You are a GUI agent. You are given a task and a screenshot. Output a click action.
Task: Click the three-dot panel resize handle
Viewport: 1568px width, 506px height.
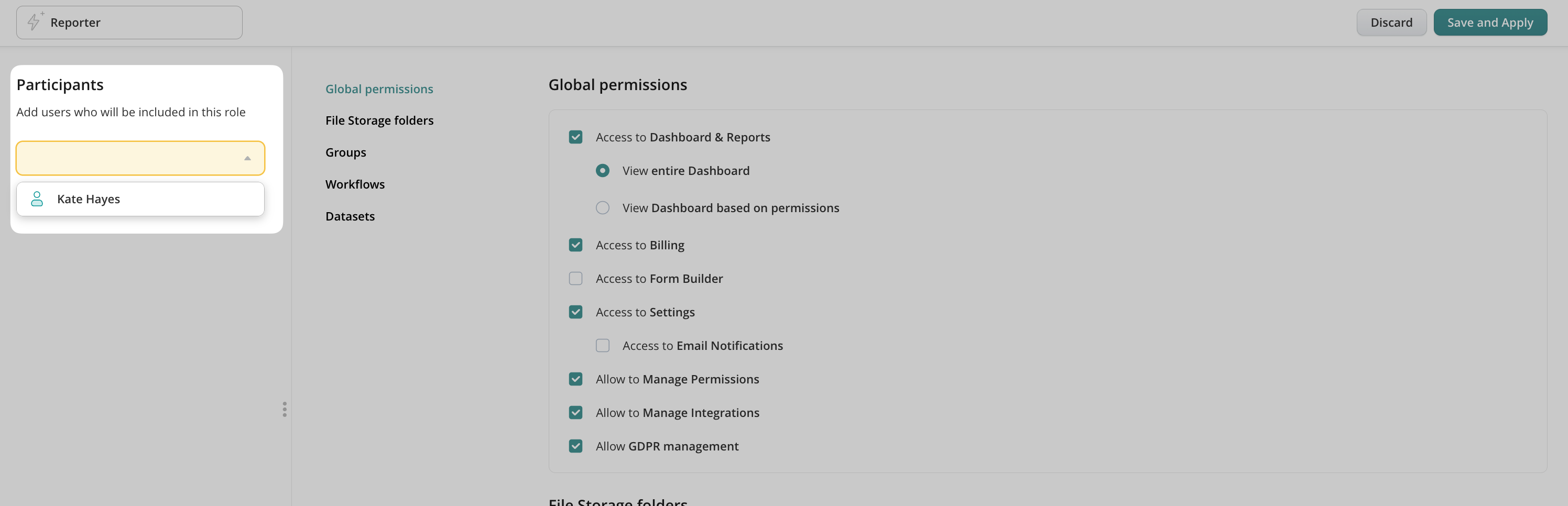pyautogui.click(x=284, y=409)
